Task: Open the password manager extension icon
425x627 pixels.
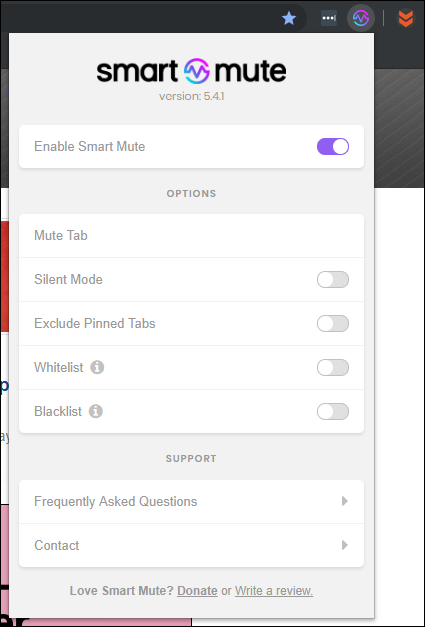Action: (x=329, y=18)
